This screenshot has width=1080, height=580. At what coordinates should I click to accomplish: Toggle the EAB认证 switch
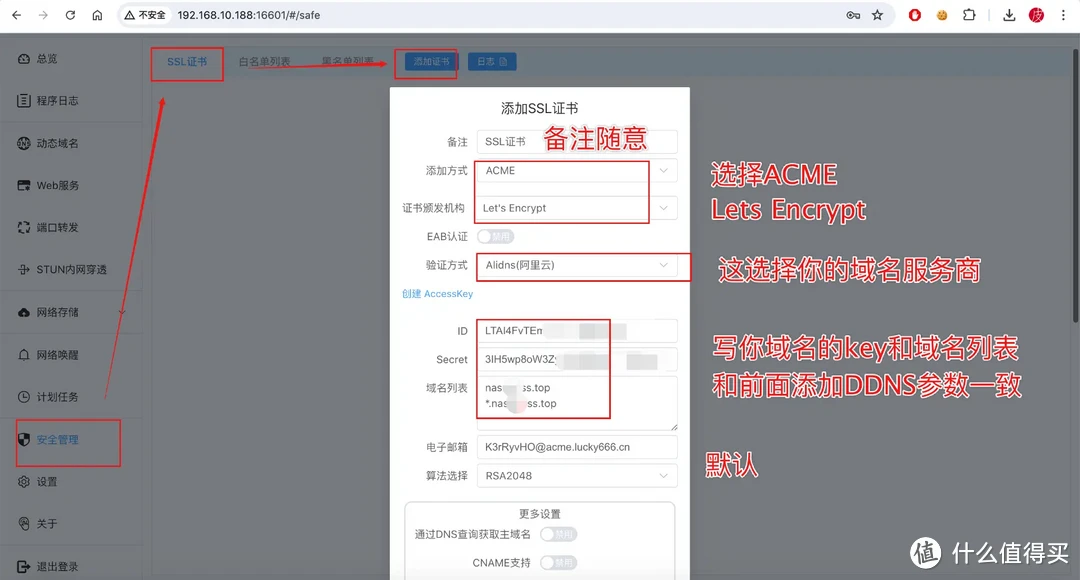[495, 237]
